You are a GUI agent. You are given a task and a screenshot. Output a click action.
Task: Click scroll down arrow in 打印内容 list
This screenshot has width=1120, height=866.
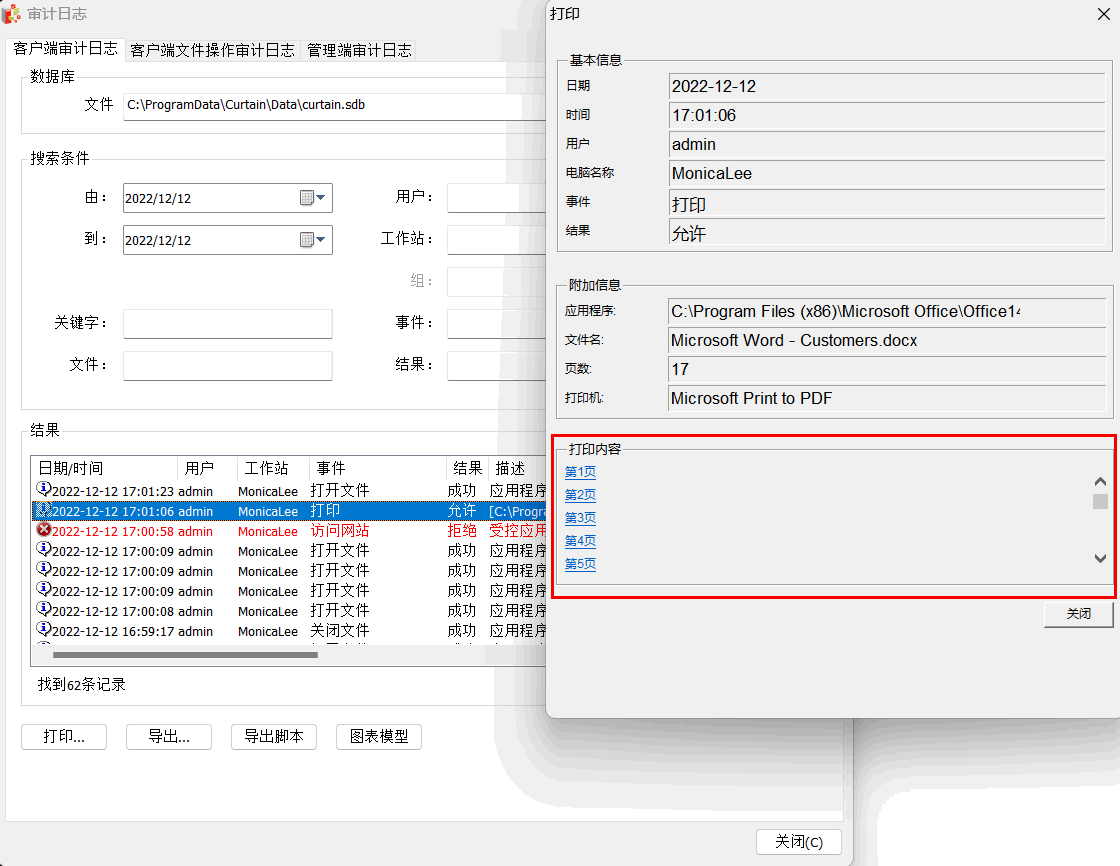click(1100, 558)
